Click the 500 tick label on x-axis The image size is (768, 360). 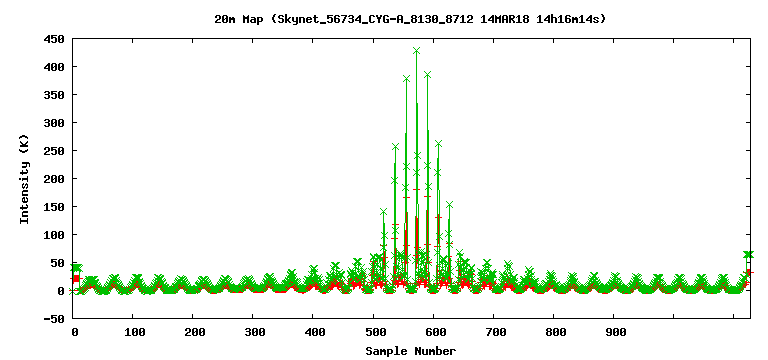coord(375,333)
